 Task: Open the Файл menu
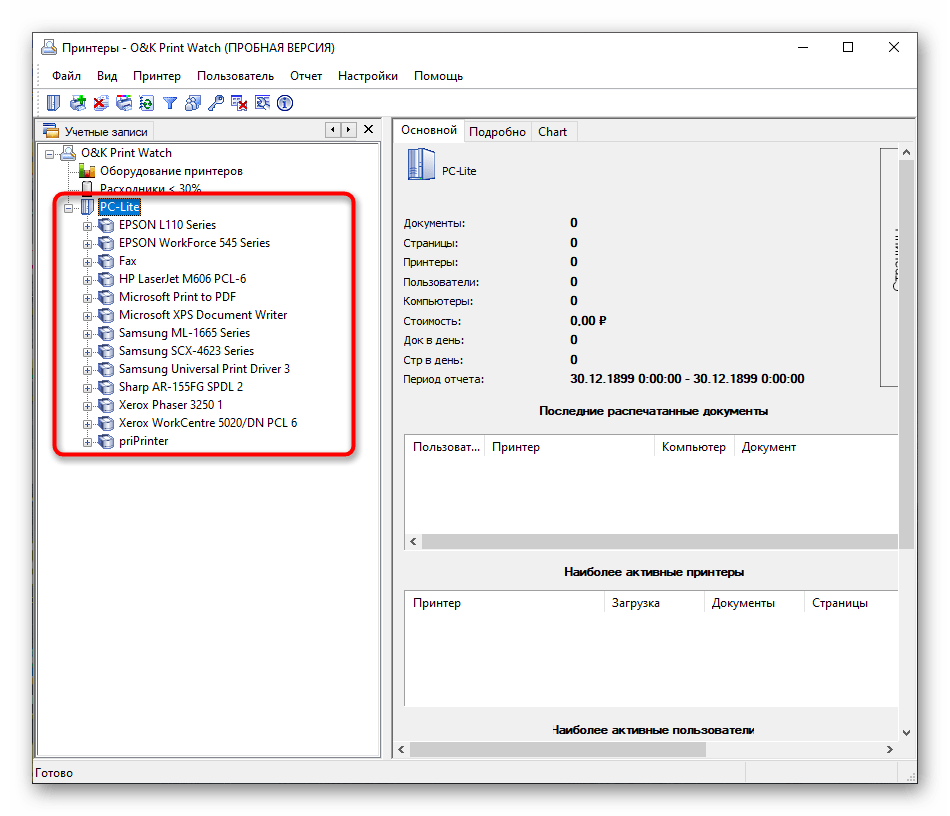coord(66,76)
